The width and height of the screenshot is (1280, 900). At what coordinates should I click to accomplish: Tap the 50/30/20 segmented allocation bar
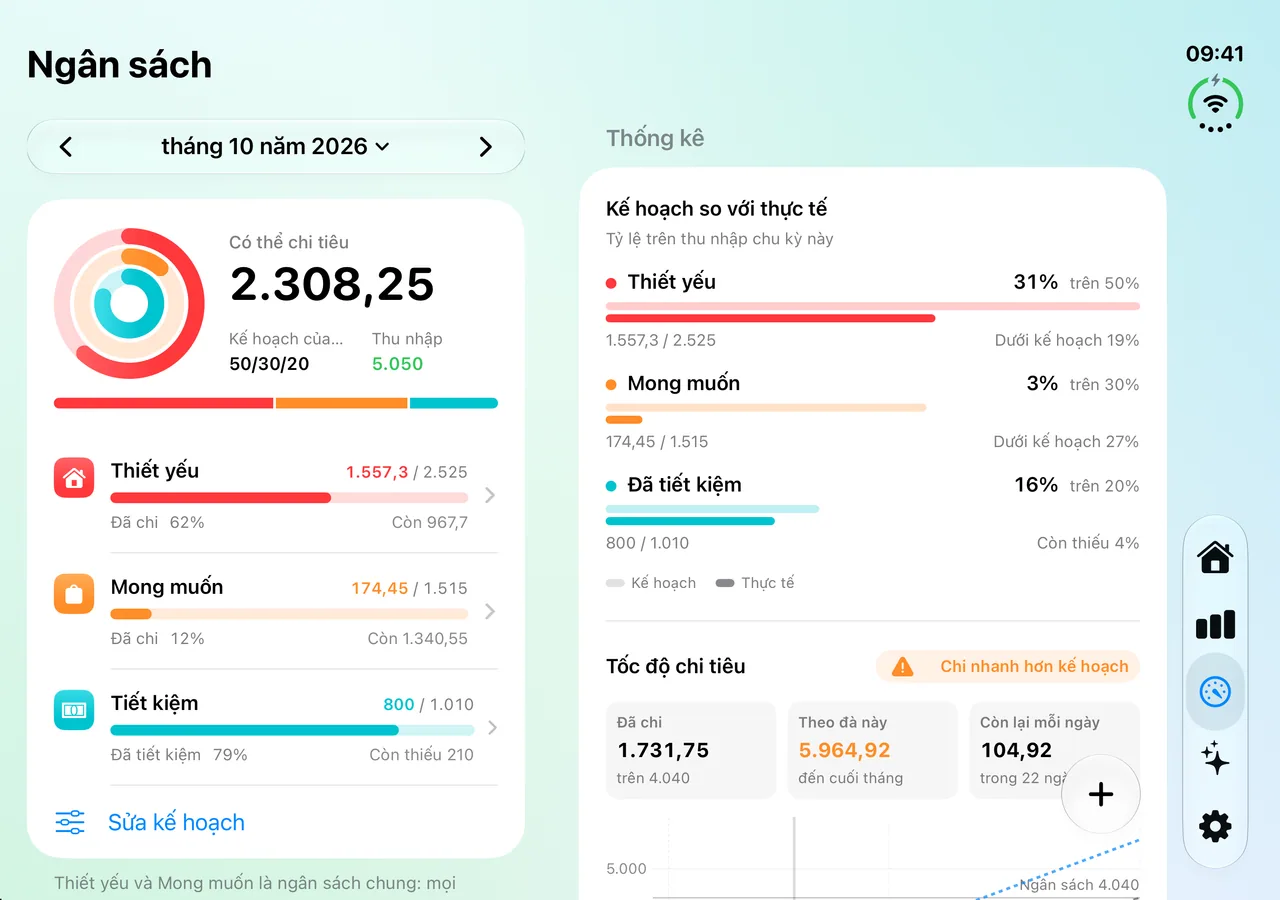point(276,403)
